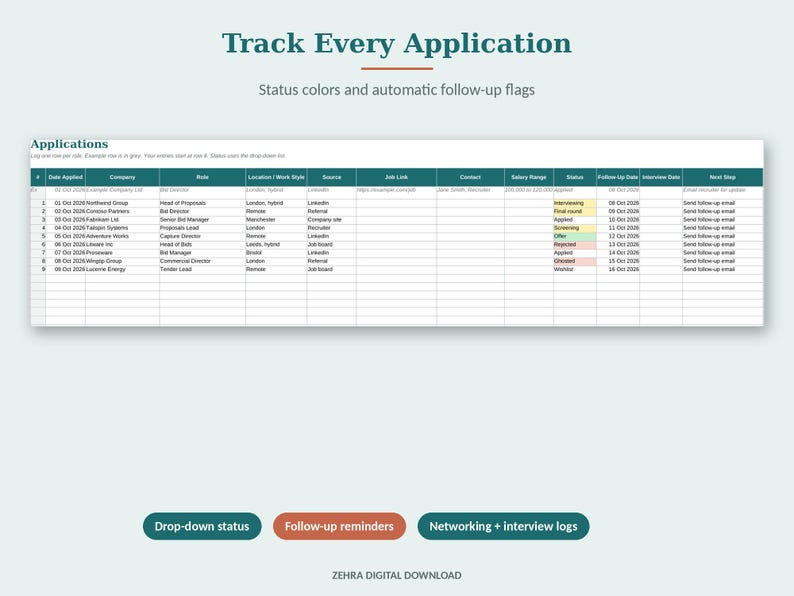Select the Contact column header

[x=470, y=177]
